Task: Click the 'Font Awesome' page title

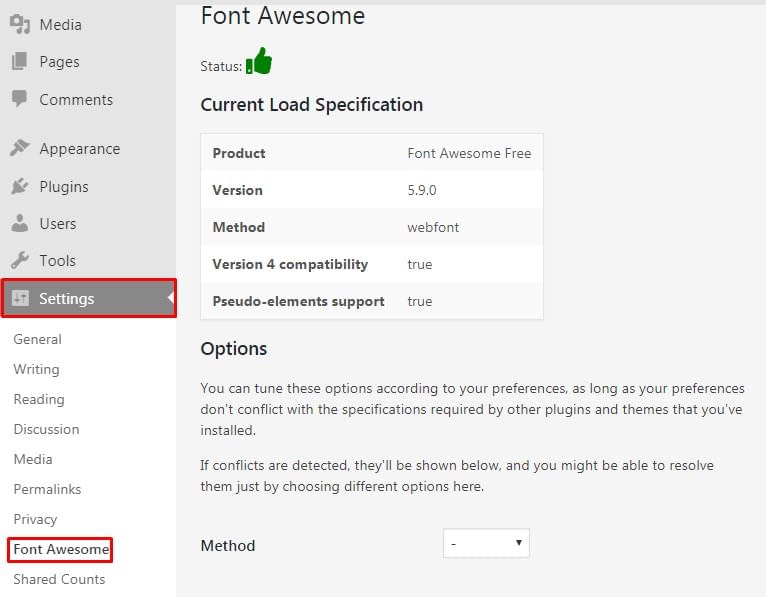Action: point(283,16)
